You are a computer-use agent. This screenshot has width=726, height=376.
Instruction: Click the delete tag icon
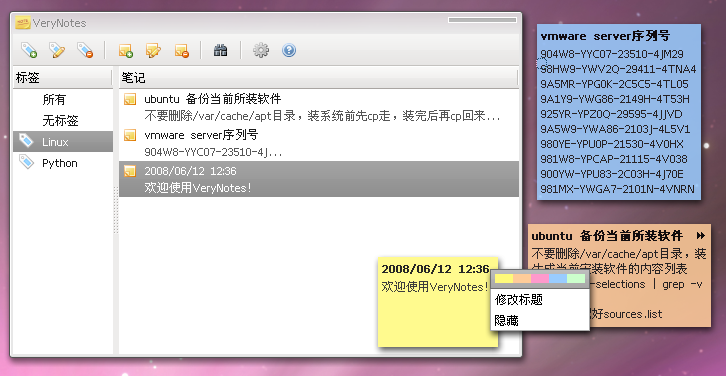[x=85, y=50]
